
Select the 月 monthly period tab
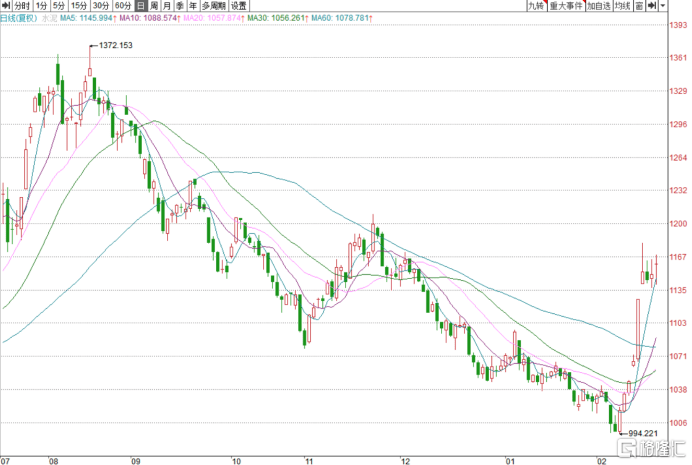pos(167,6)
